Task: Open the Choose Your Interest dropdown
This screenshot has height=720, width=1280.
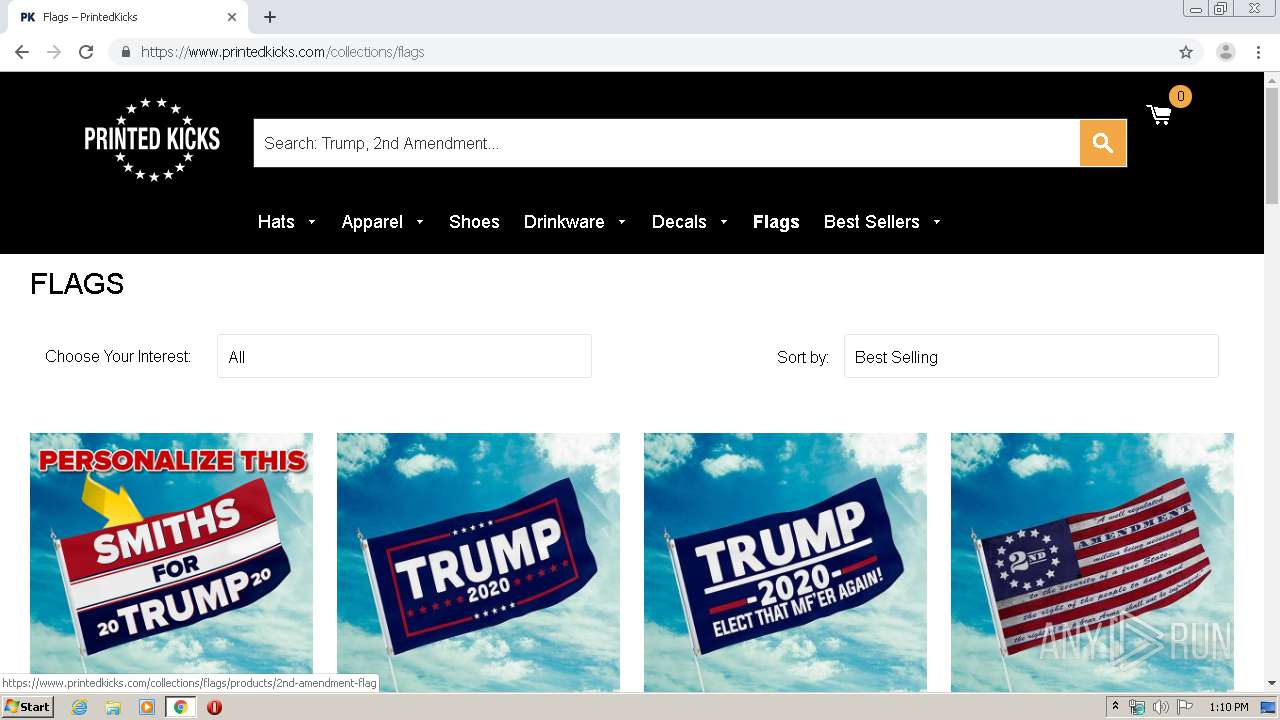Action: 404,356
